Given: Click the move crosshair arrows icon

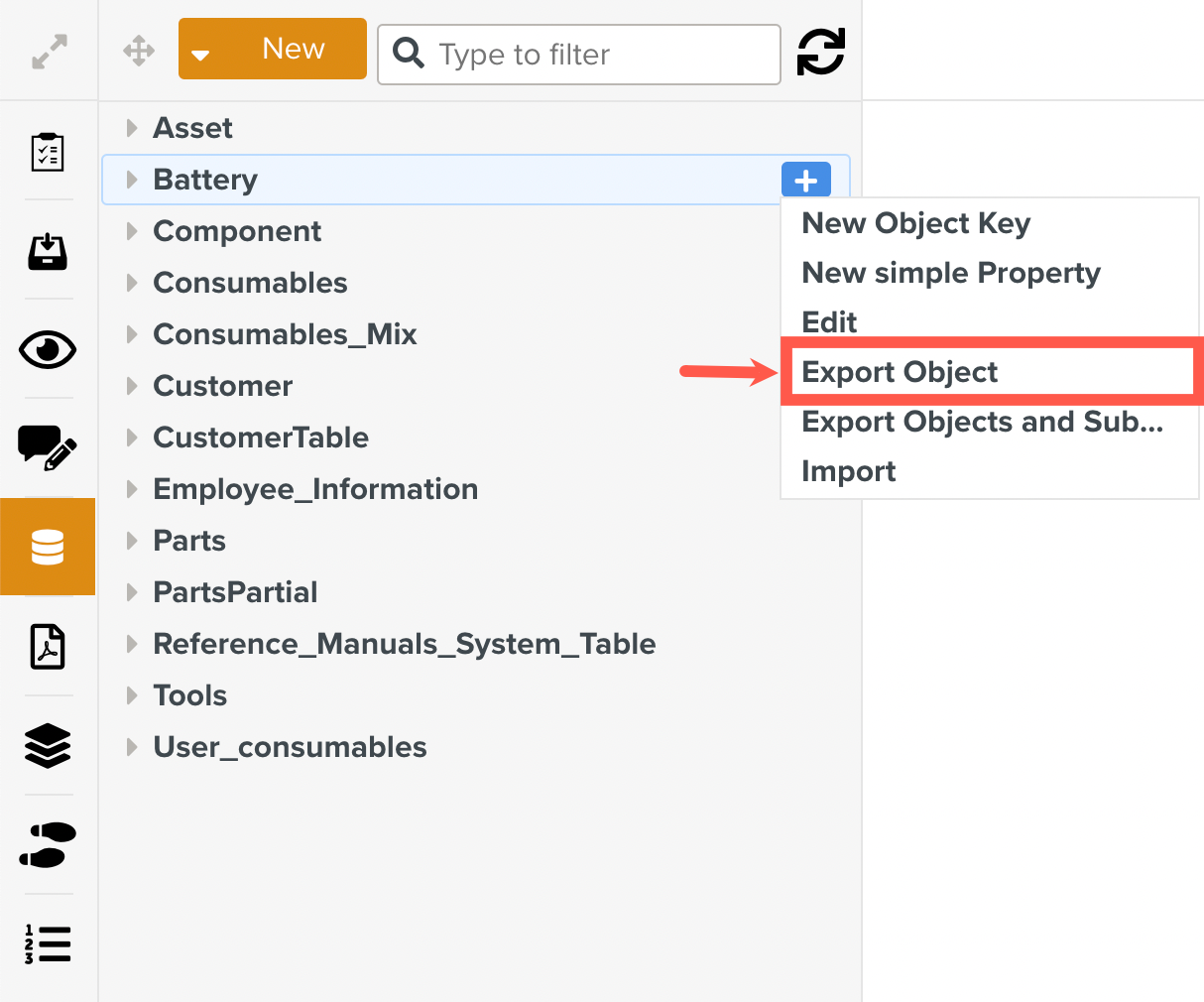Looking at the screenshot, I should 139,51.
